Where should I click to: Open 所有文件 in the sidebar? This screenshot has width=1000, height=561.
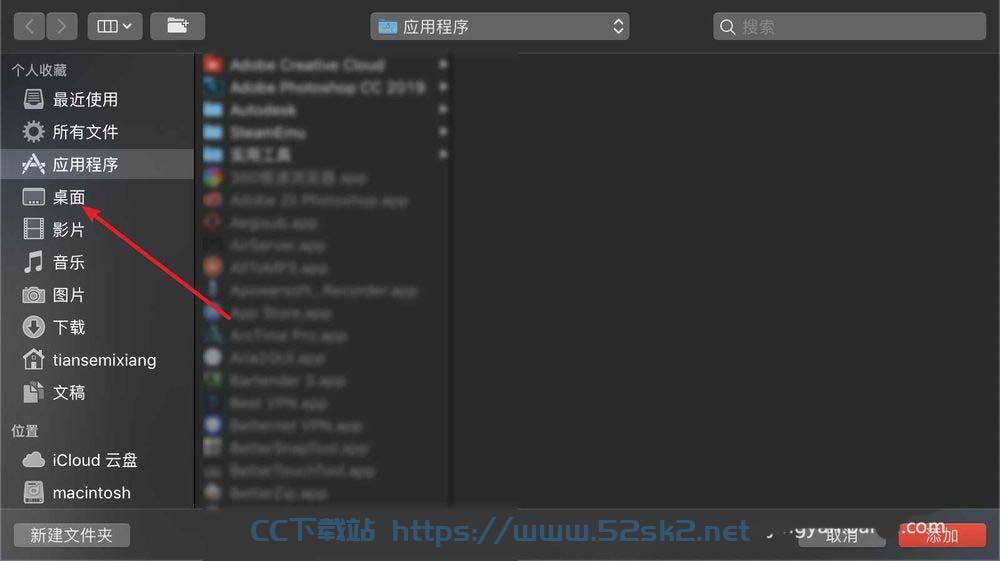tap(97, 132)
